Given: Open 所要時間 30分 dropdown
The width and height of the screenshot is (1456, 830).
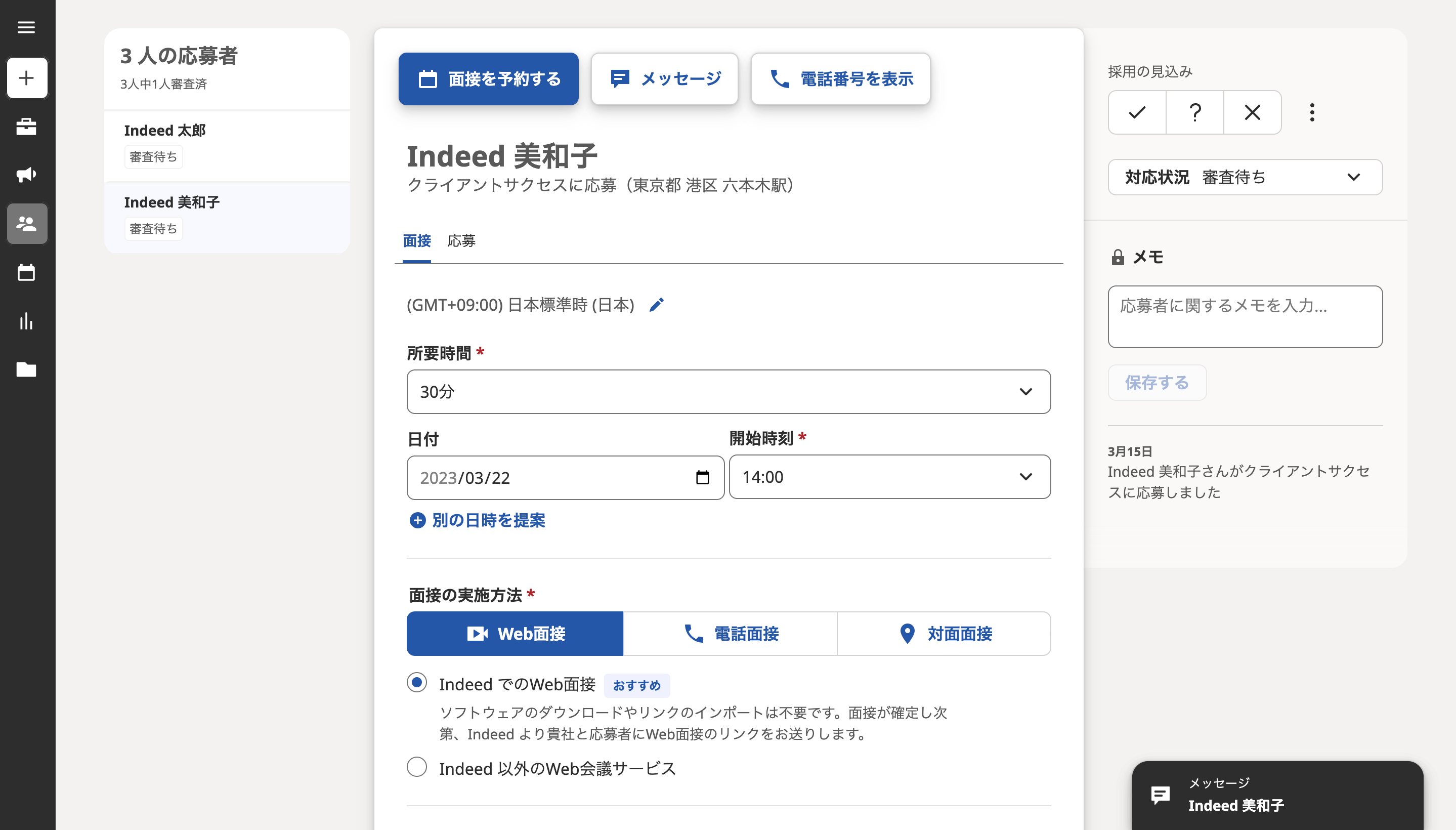Looking at the screenshot, I should 729,392.
